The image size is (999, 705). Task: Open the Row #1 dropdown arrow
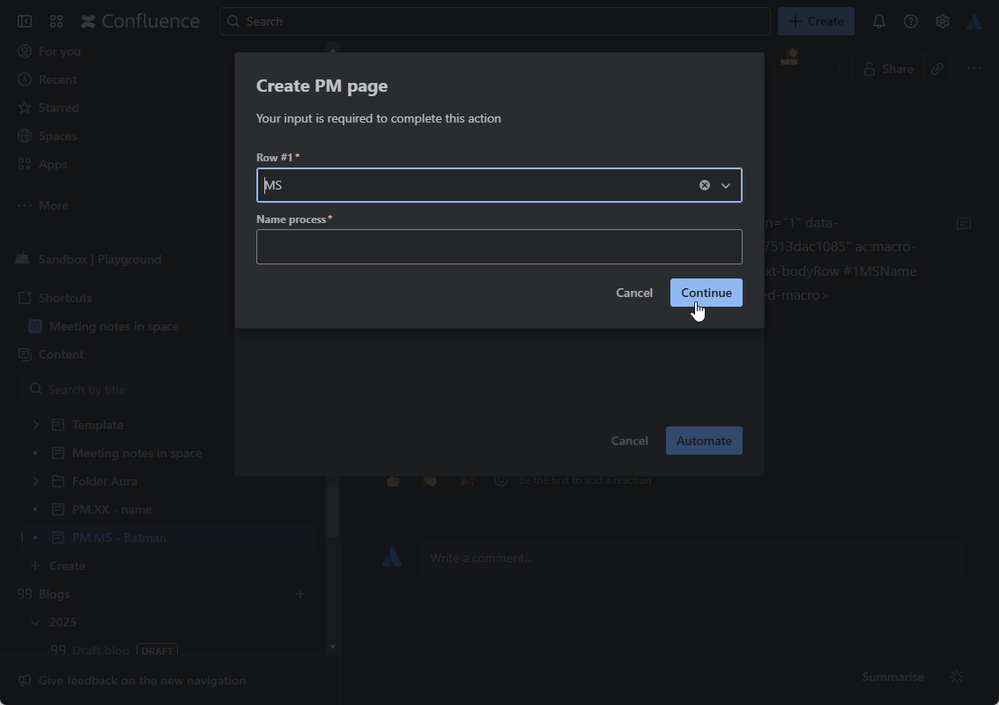click(726, 185)
